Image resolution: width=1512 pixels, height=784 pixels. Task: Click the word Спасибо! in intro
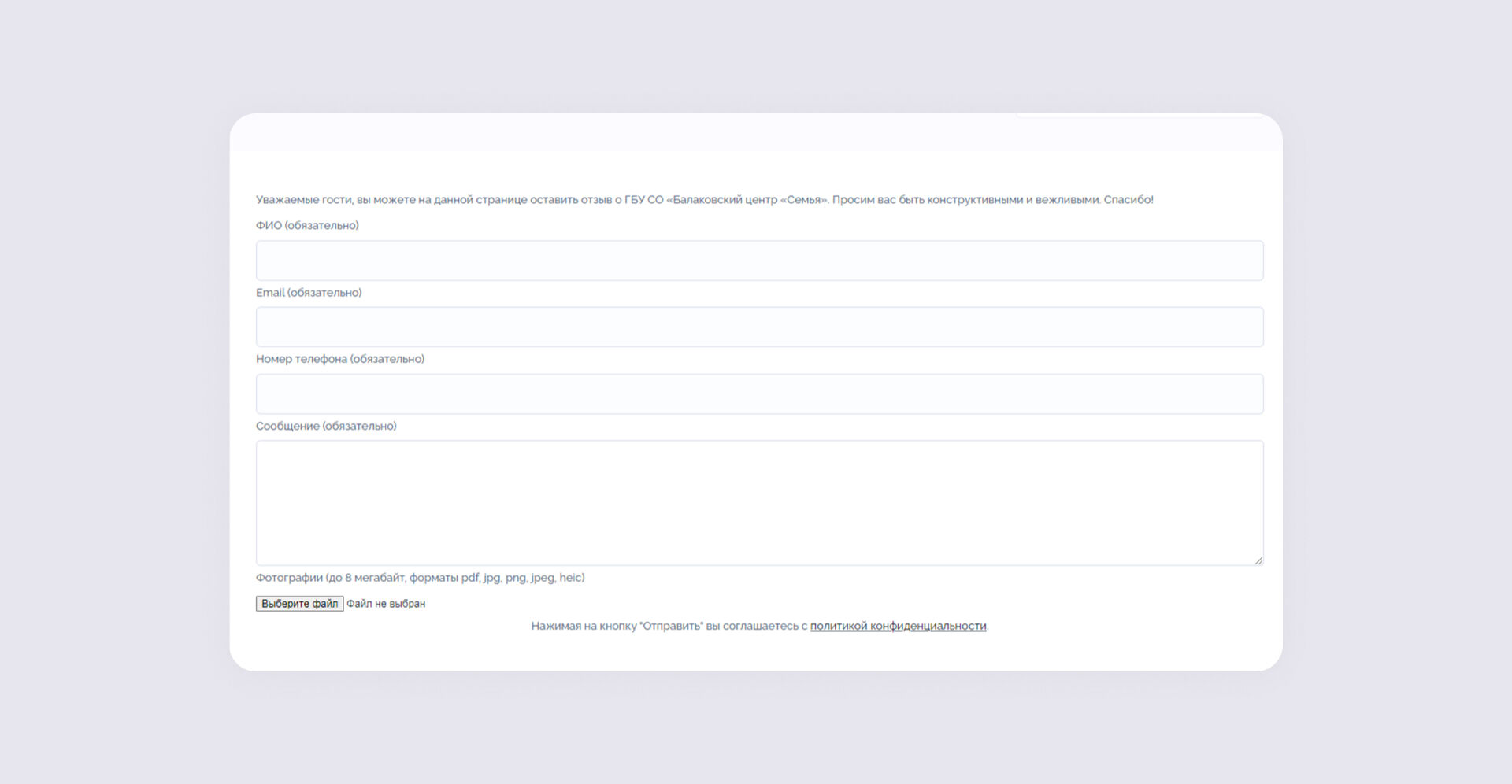(1128, 200)
